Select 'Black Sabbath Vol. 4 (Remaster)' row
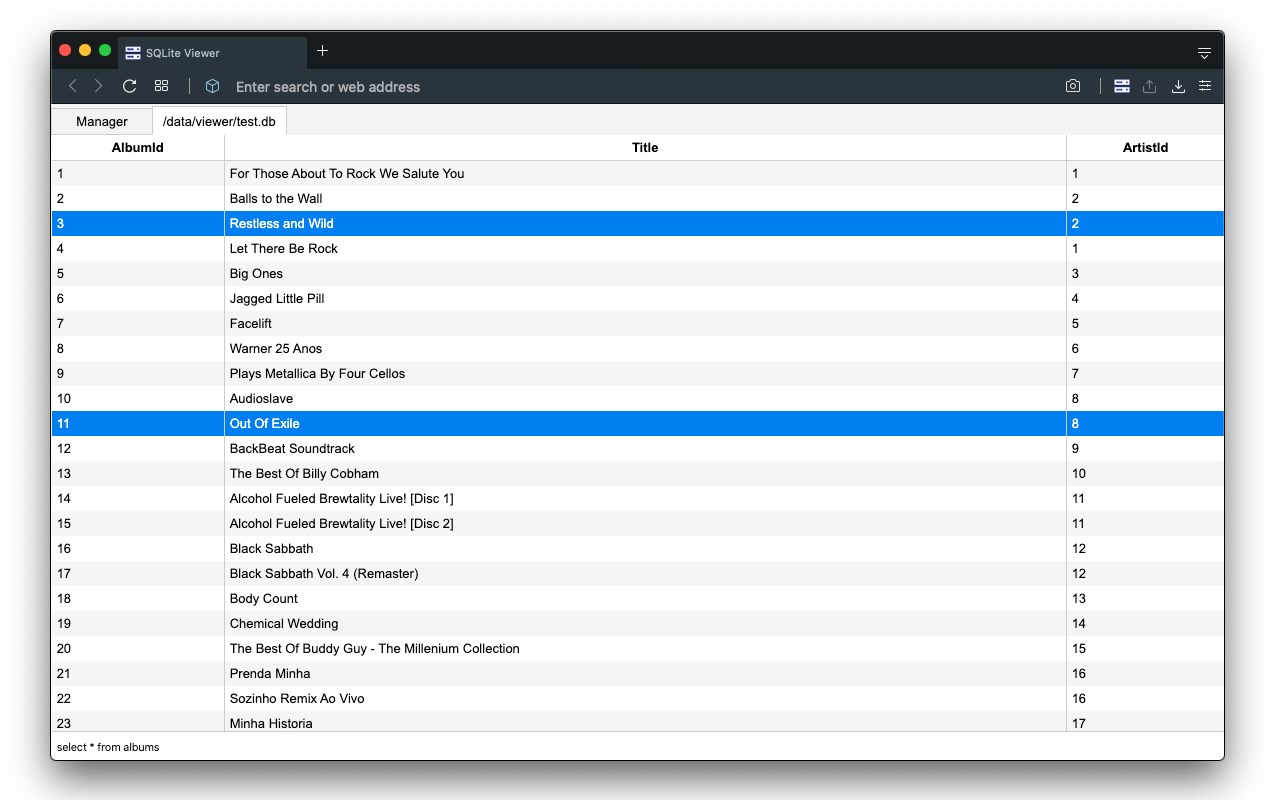 click(638, 573)
